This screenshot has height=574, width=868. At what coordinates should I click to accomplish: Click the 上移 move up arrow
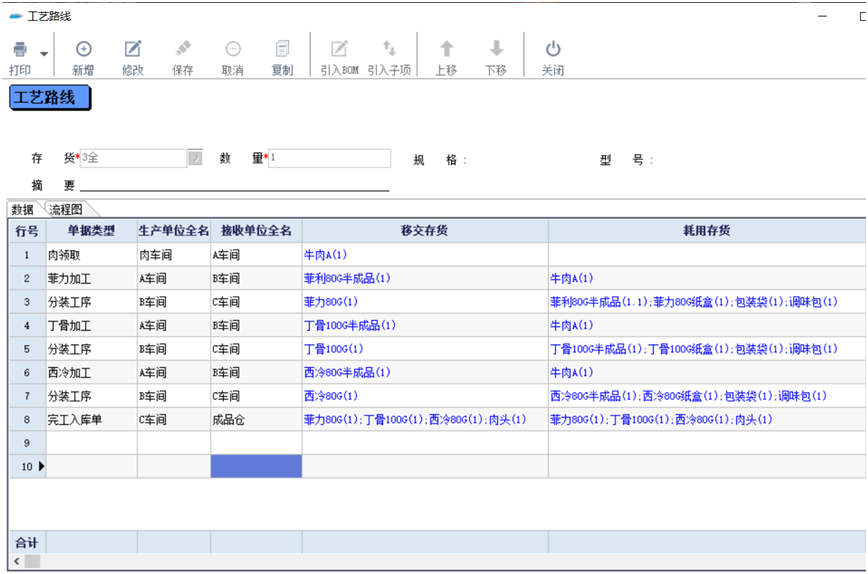click(x=447, y=49)
